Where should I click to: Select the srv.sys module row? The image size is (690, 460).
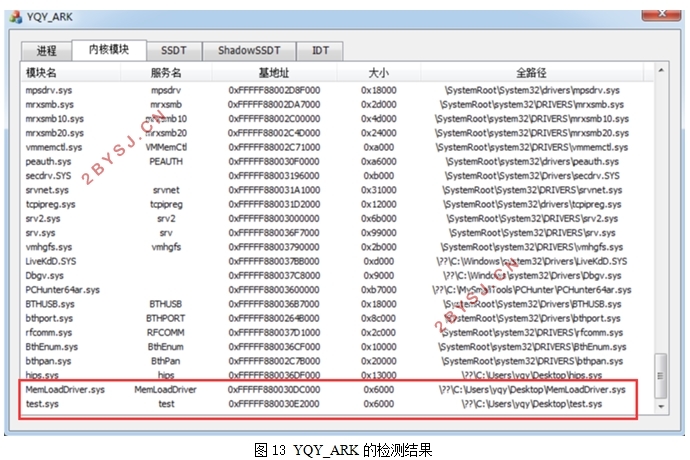pos(338,233)
